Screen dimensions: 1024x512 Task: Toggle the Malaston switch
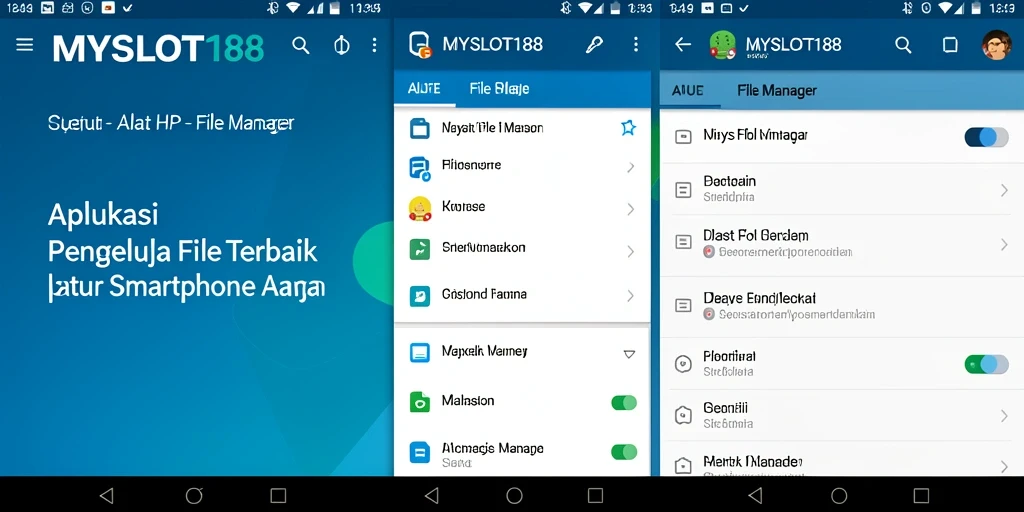(624, 402)
